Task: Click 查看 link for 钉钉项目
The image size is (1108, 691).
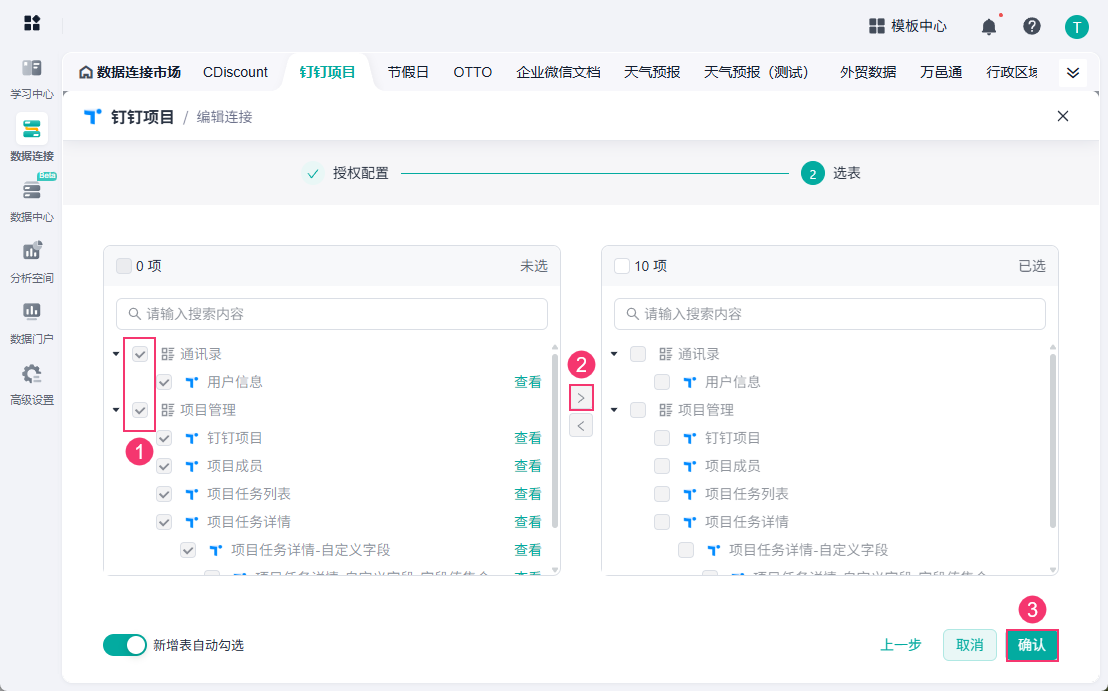Action: point(527,438)
